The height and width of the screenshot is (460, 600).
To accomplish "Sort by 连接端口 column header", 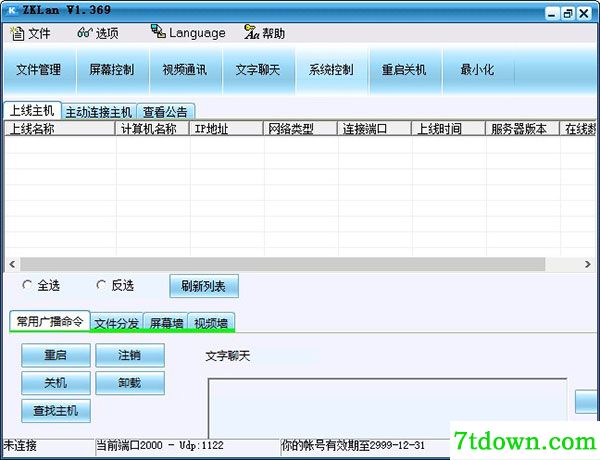I will pyautogui.click(x=374, y=129).
